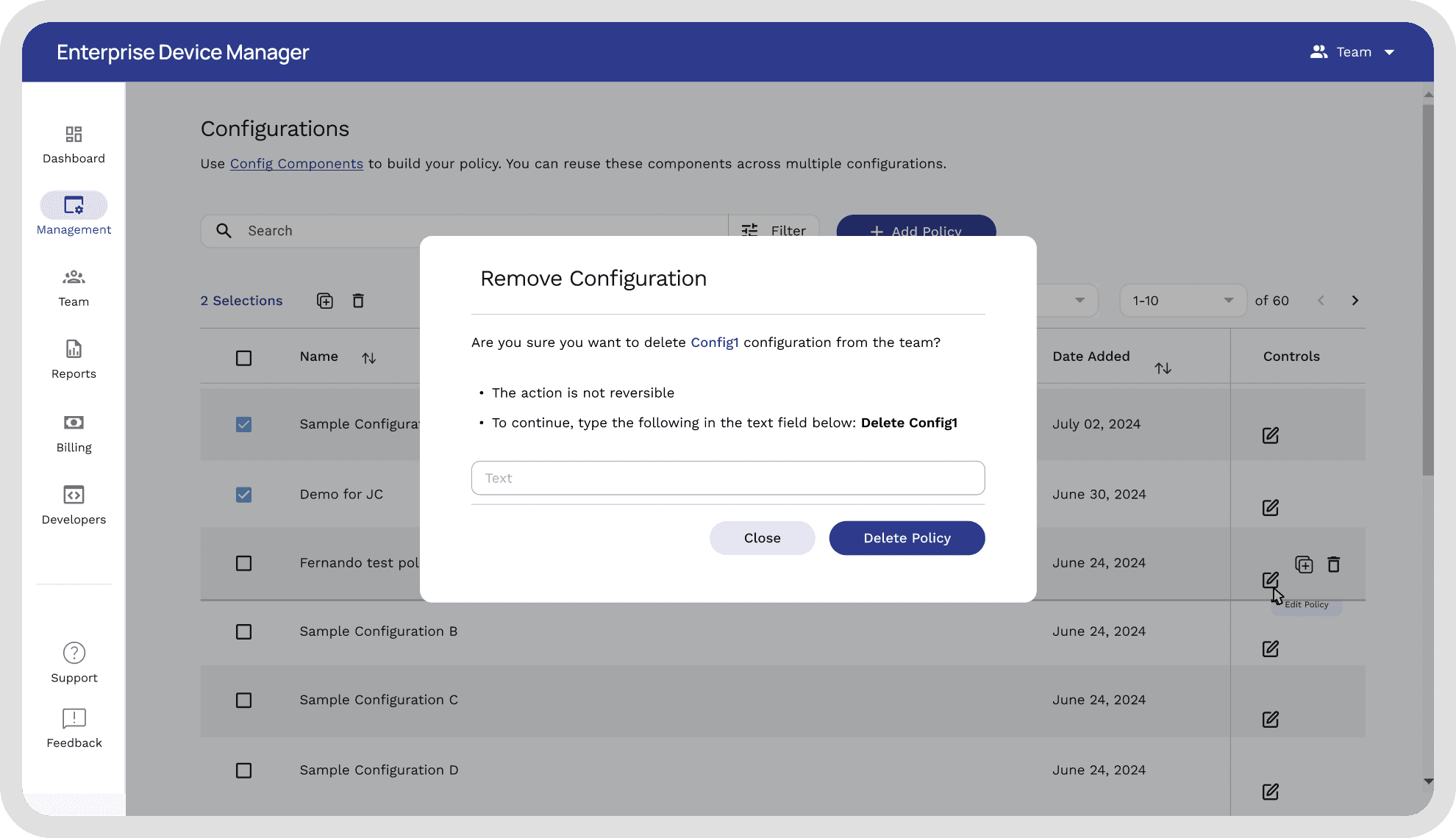Screen dimensions: 1456x838
Task: Open the Feedback icon in sidebar
Action: [74, 718]
